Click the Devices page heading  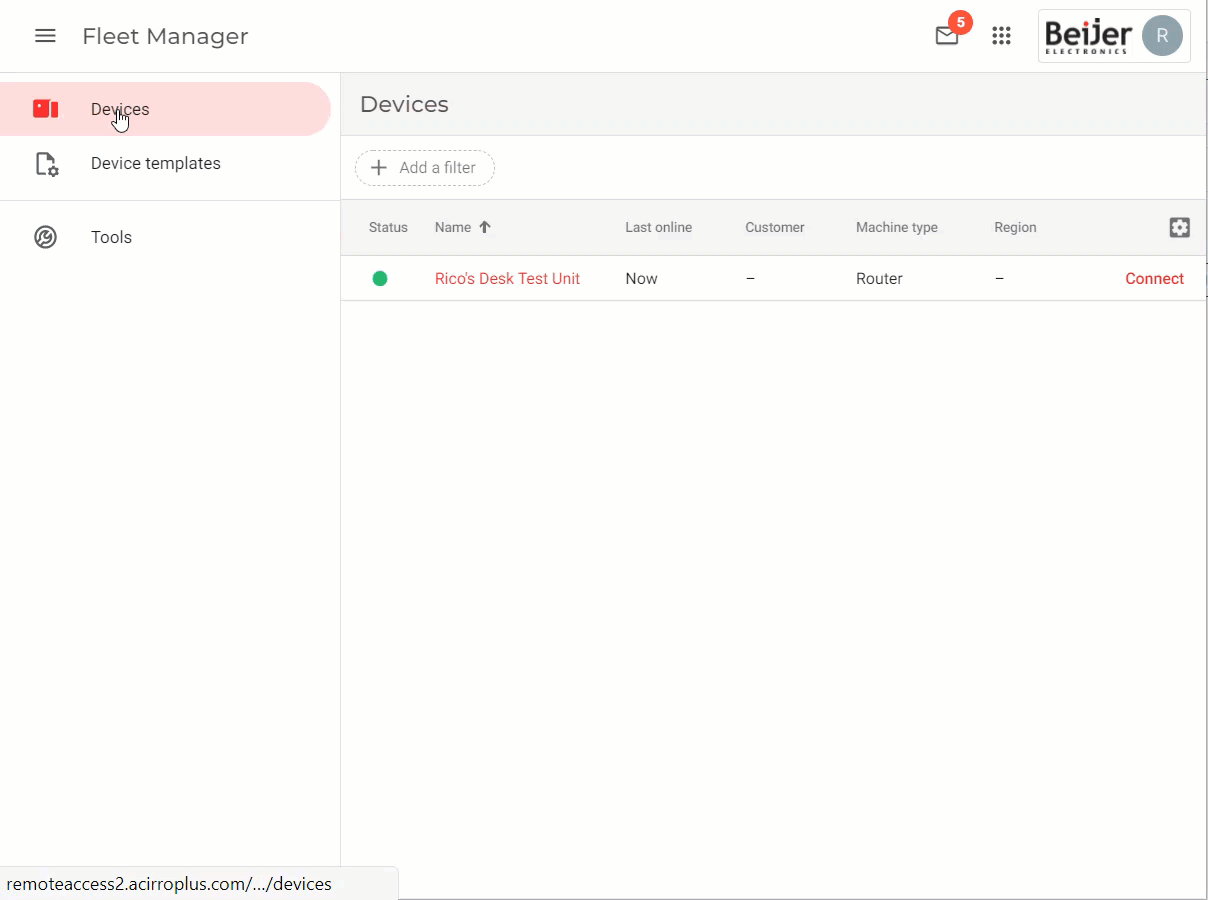404,104
